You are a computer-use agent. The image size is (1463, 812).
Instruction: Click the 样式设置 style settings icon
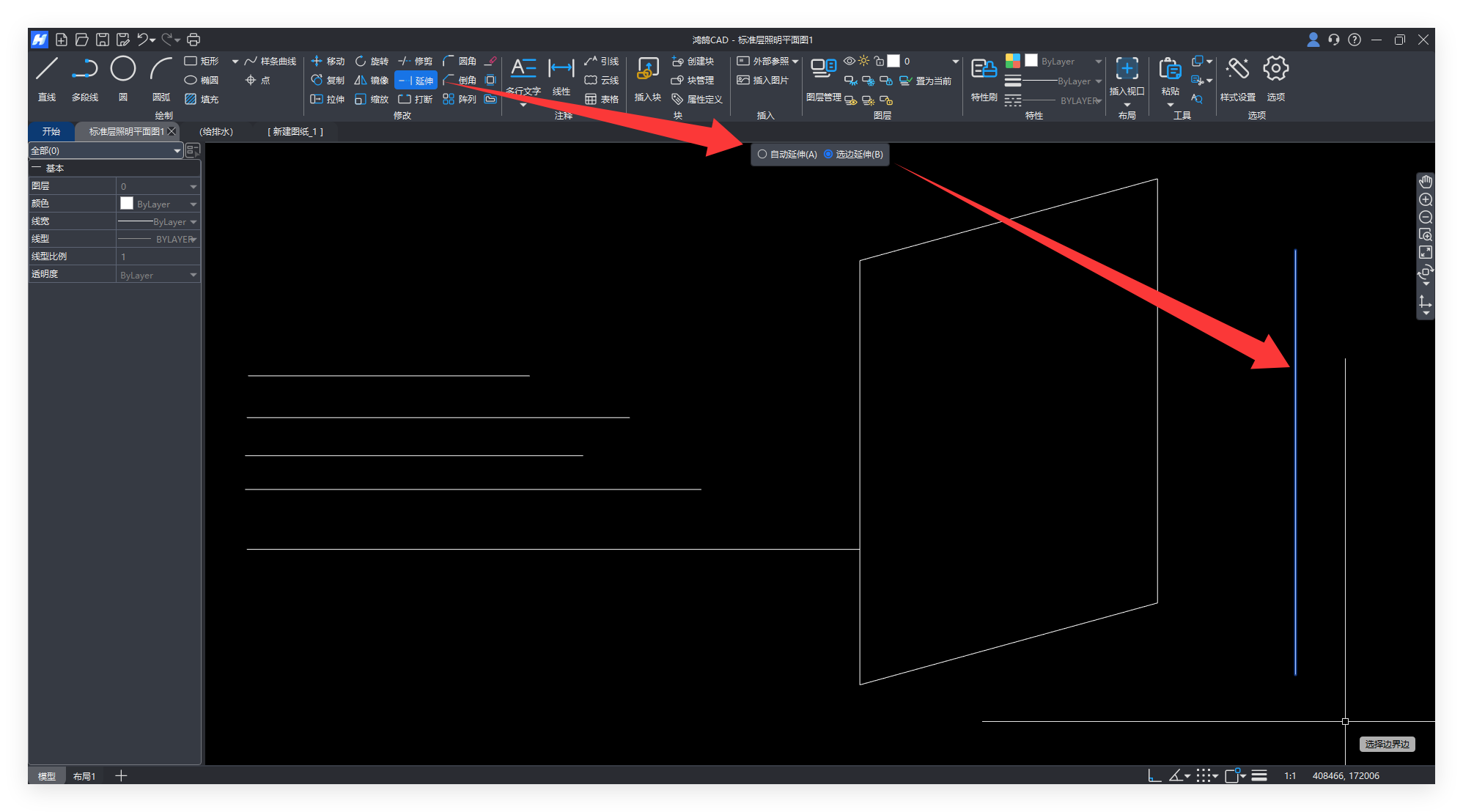[x=1237, y=70]
